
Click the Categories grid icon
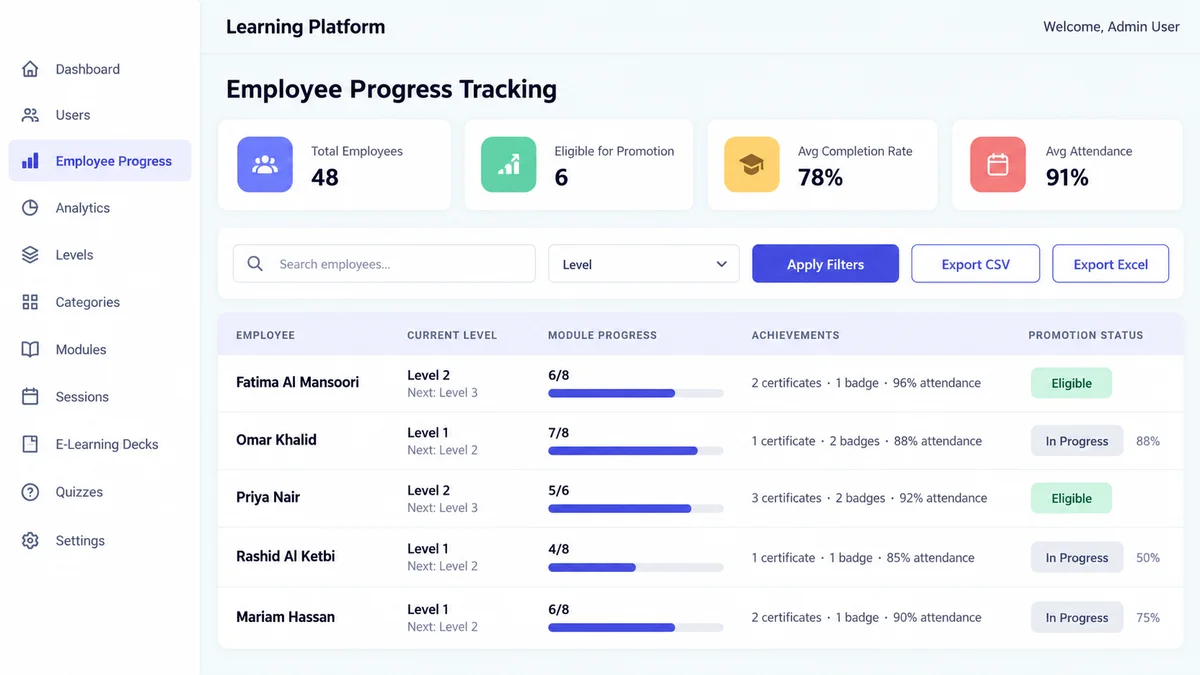pyautogui.click(x=30, y=302)
